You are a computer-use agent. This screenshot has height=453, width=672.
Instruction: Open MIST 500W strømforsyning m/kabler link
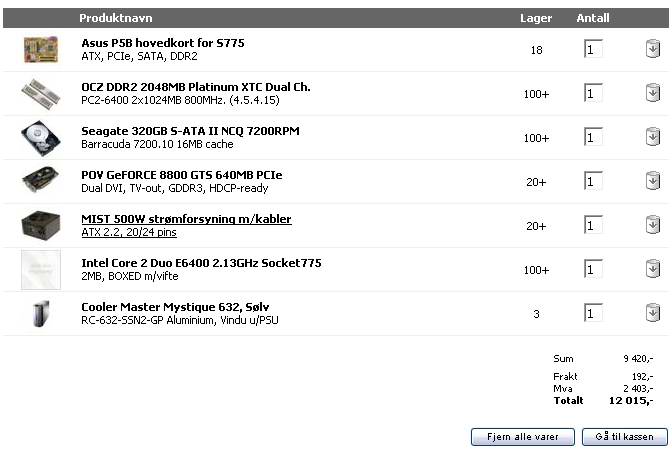(x=186, y=219)
